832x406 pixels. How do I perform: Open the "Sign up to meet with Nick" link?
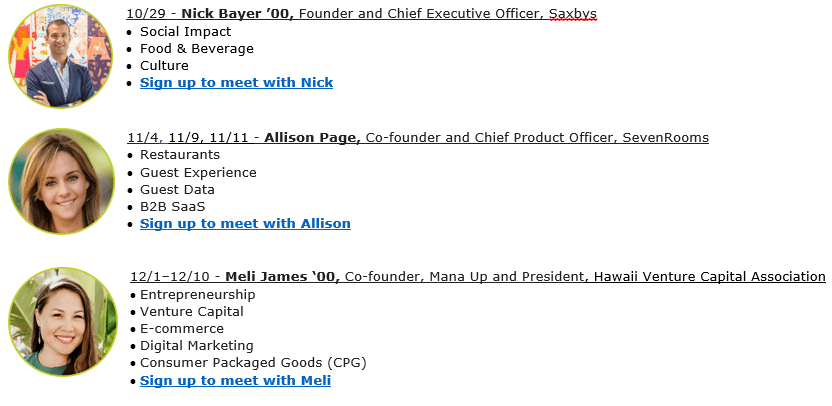[236, 82]
